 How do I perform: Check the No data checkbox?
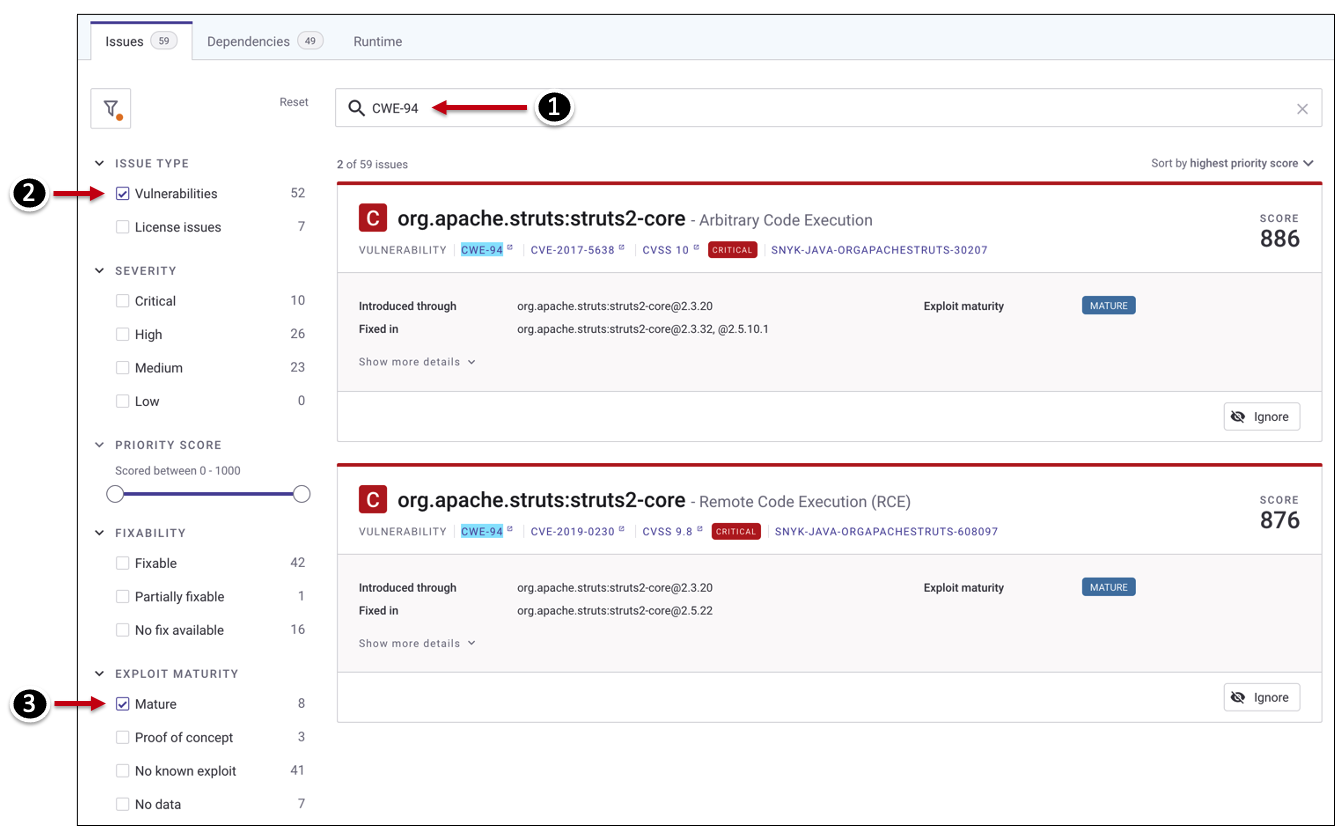click(x=122, y=804)
